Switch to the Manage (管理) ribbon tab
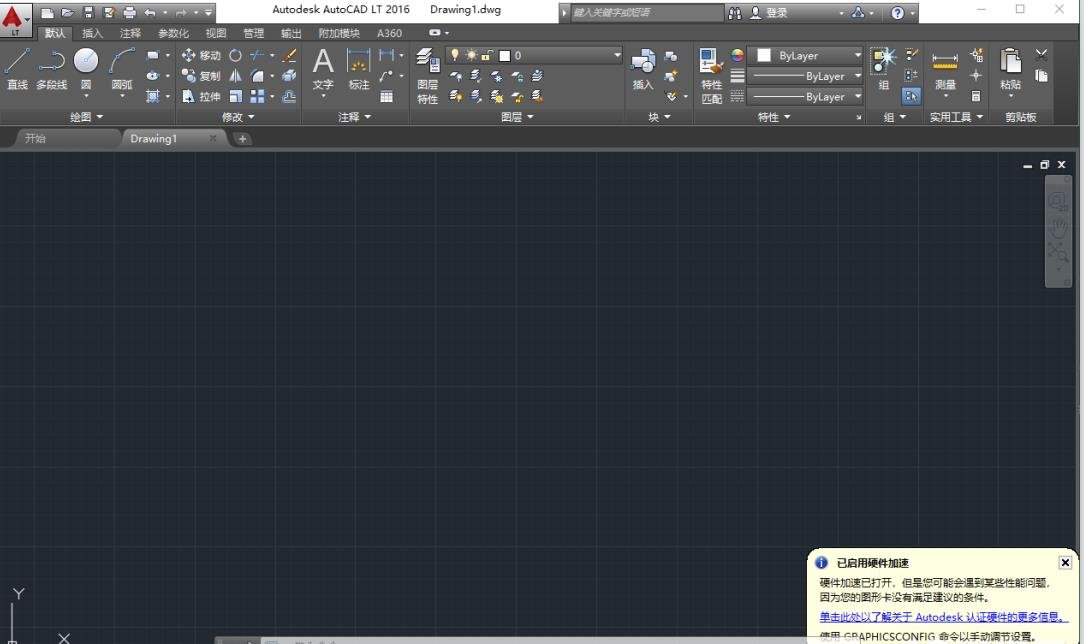The height and width of the screenshot is (644, 1084). 253,33
